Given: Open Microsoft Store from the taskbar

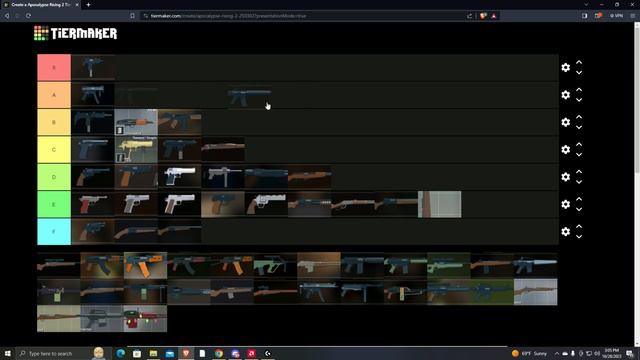Looking at the screenshot, I should coord(137,353).
